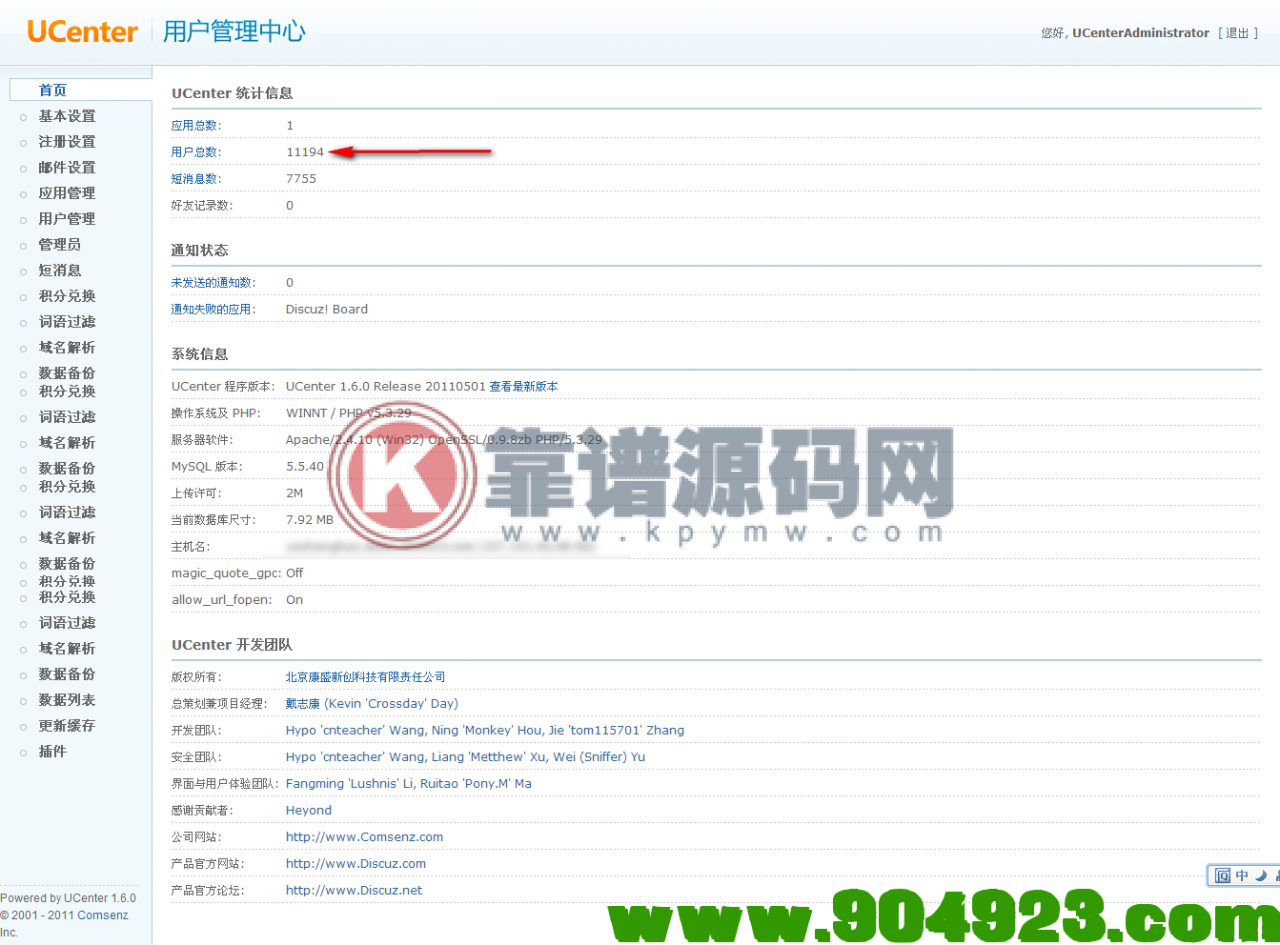
Task: Go to 注册设置 menu item
Action: click(x=67, y=142)
